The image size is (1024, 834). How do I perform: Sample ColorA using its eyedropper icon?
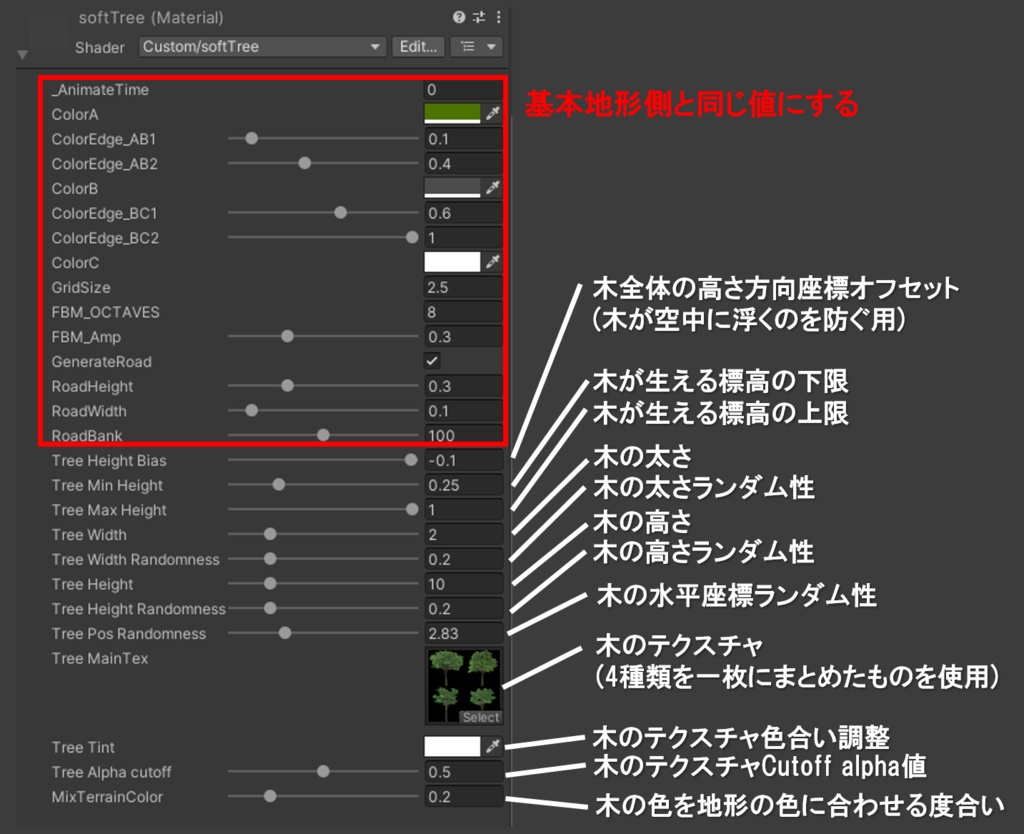coord(493,114)
